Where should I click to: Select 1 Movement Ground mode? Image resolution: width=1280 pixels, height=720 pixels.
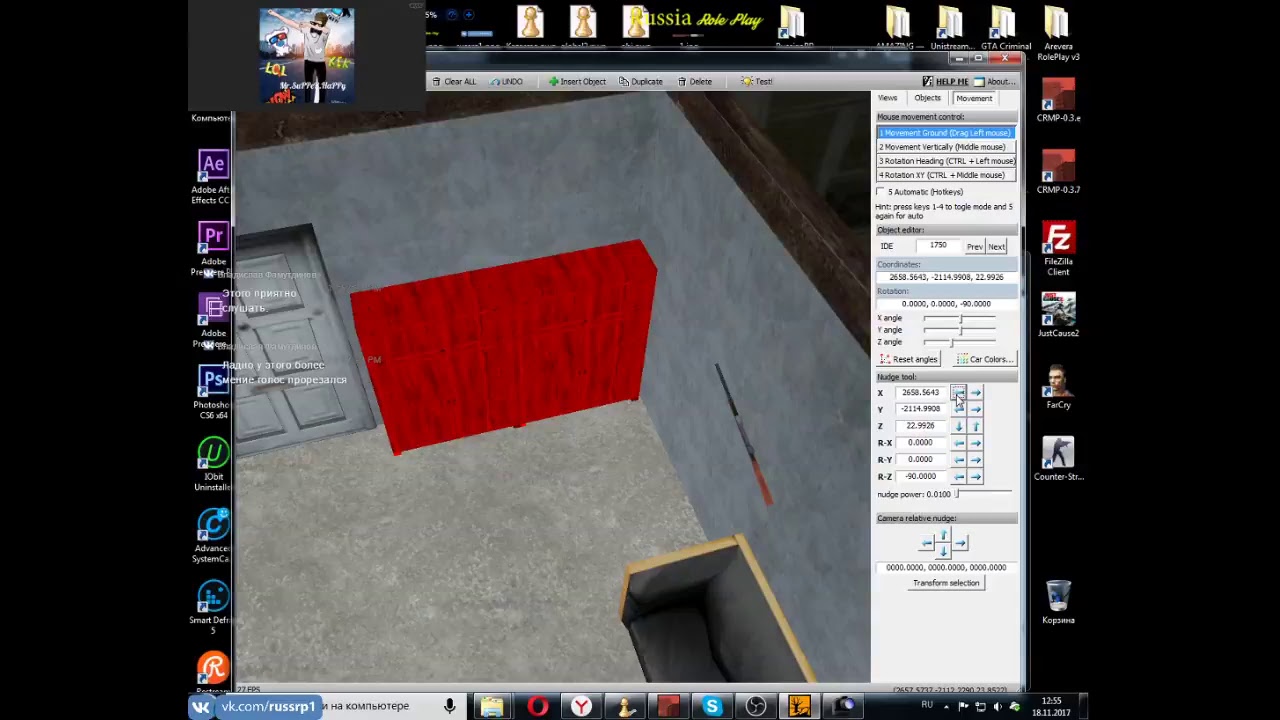[945, 133]
